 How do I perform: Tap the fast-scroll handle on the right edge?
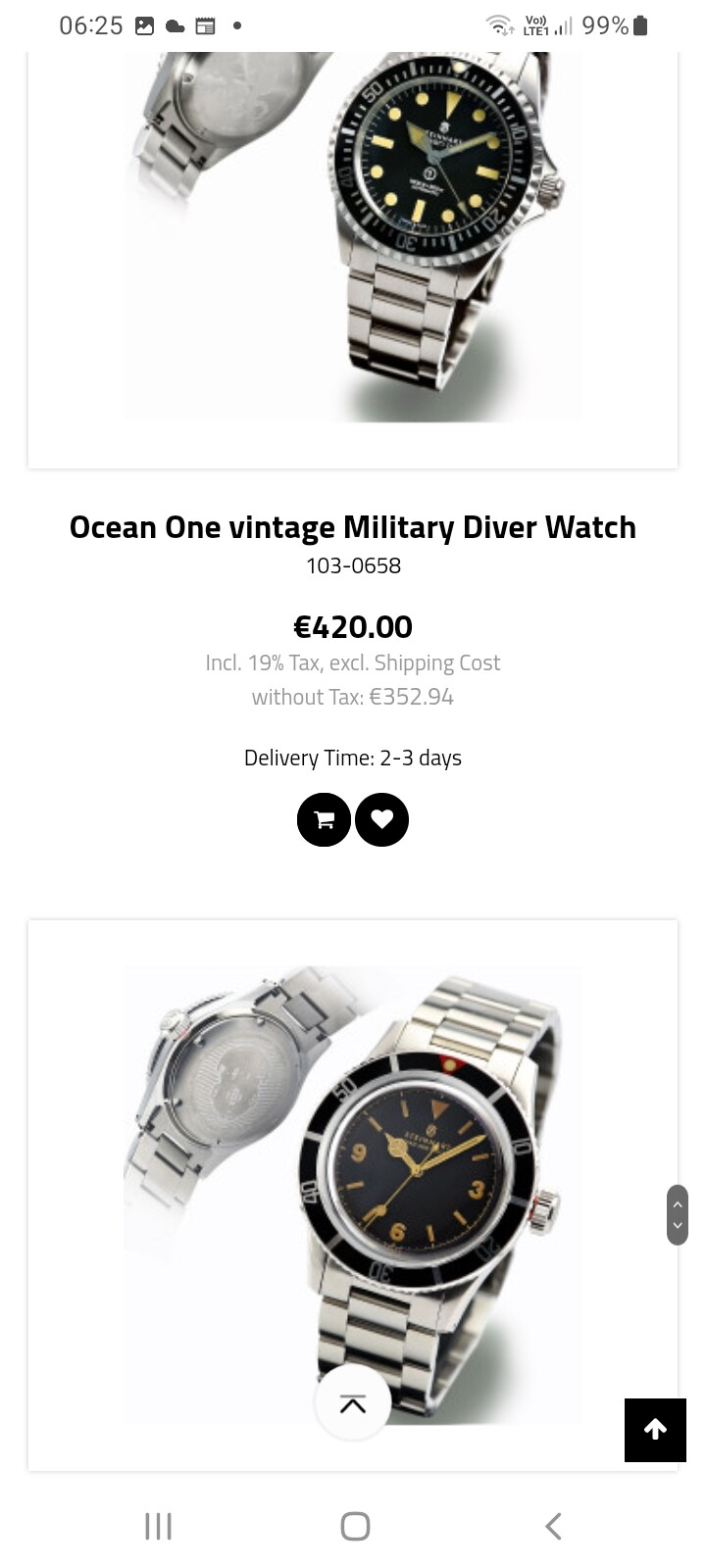pyautogui.click(x=678, y=1215)
